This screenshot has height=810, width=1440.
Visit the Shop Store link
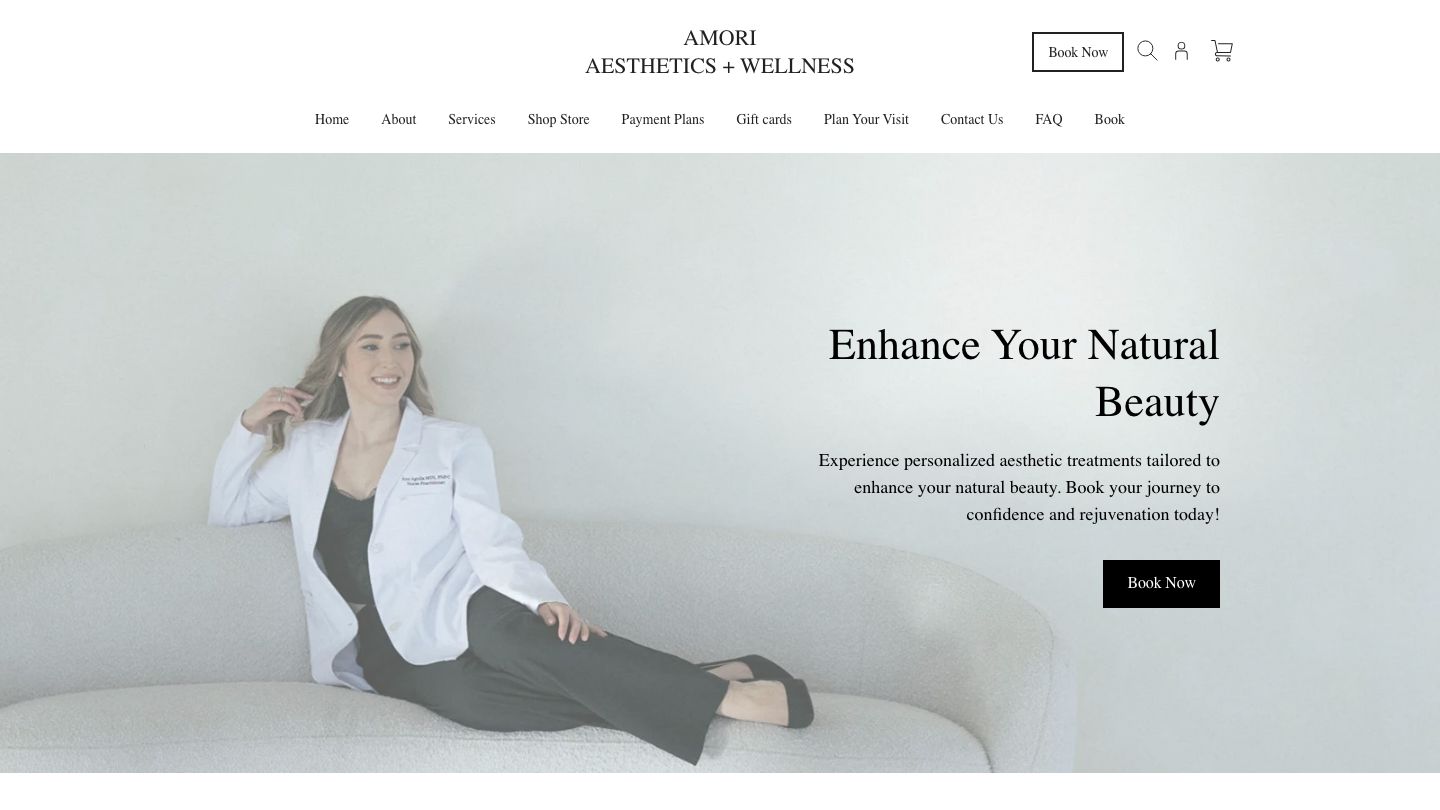coord(558,120)
